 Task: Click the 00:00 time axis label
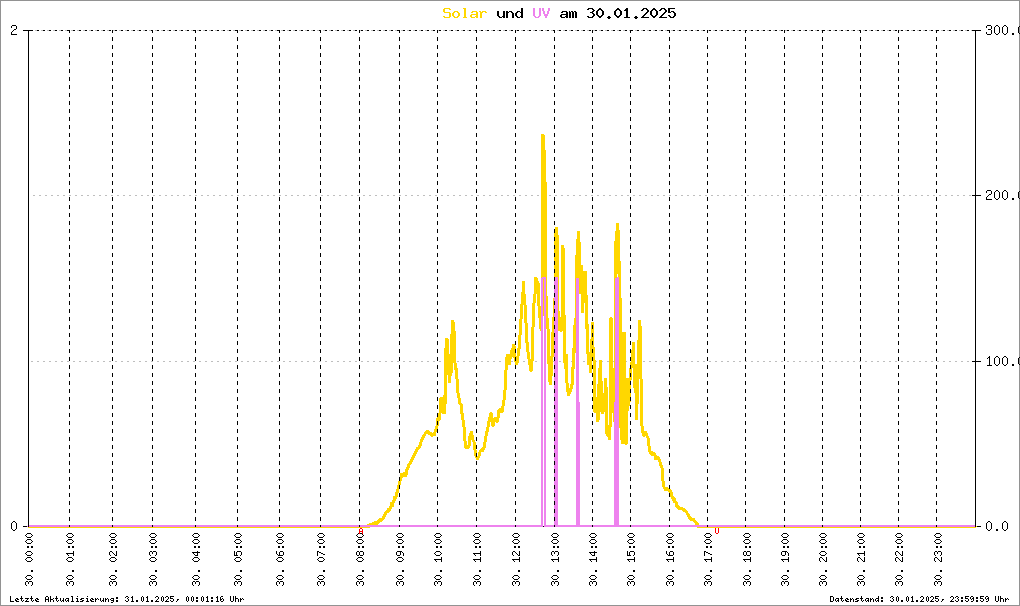pos(30,560)
